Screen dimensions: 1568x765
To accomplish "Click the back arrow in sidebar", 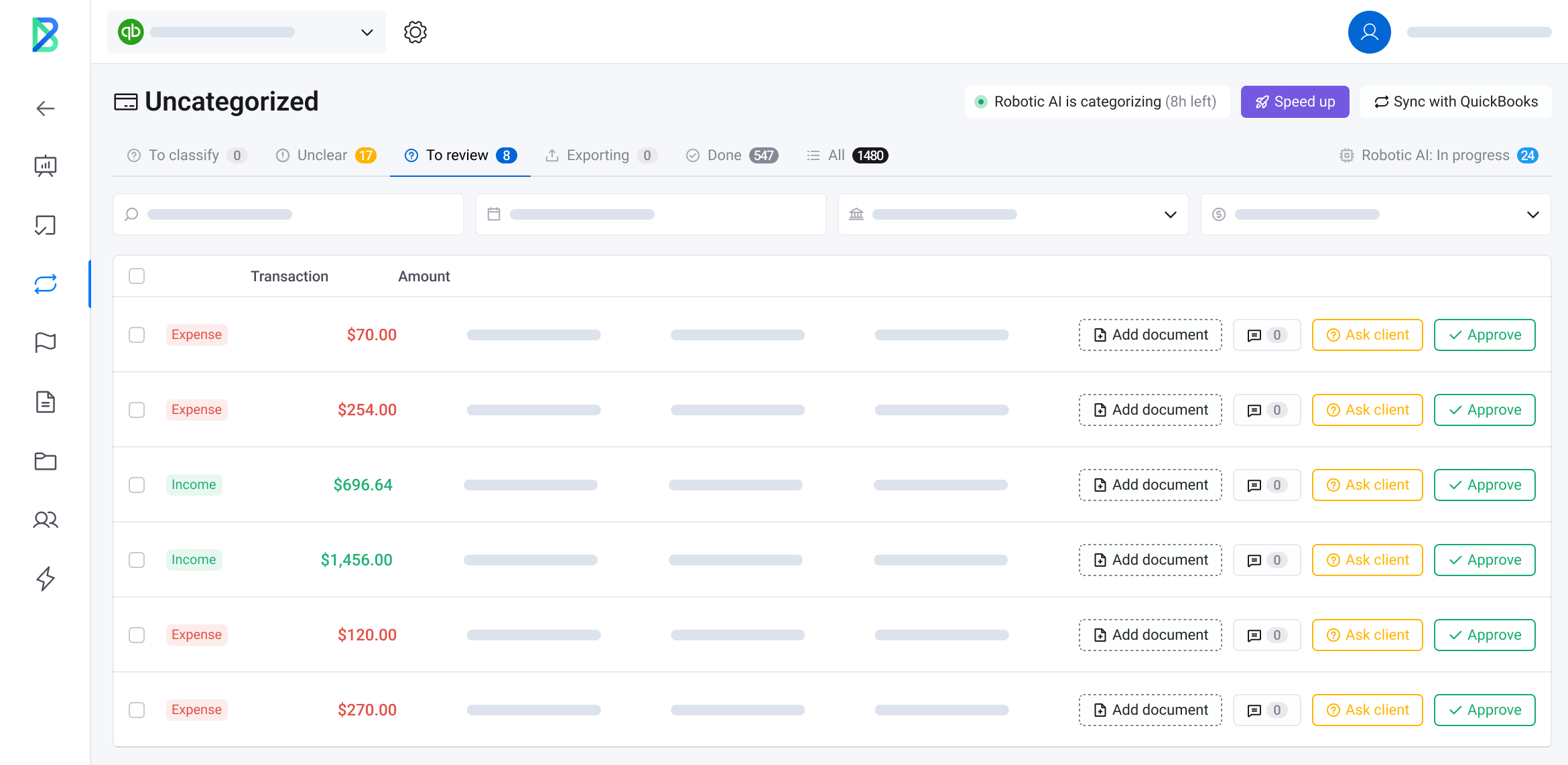I will (45, 109).
